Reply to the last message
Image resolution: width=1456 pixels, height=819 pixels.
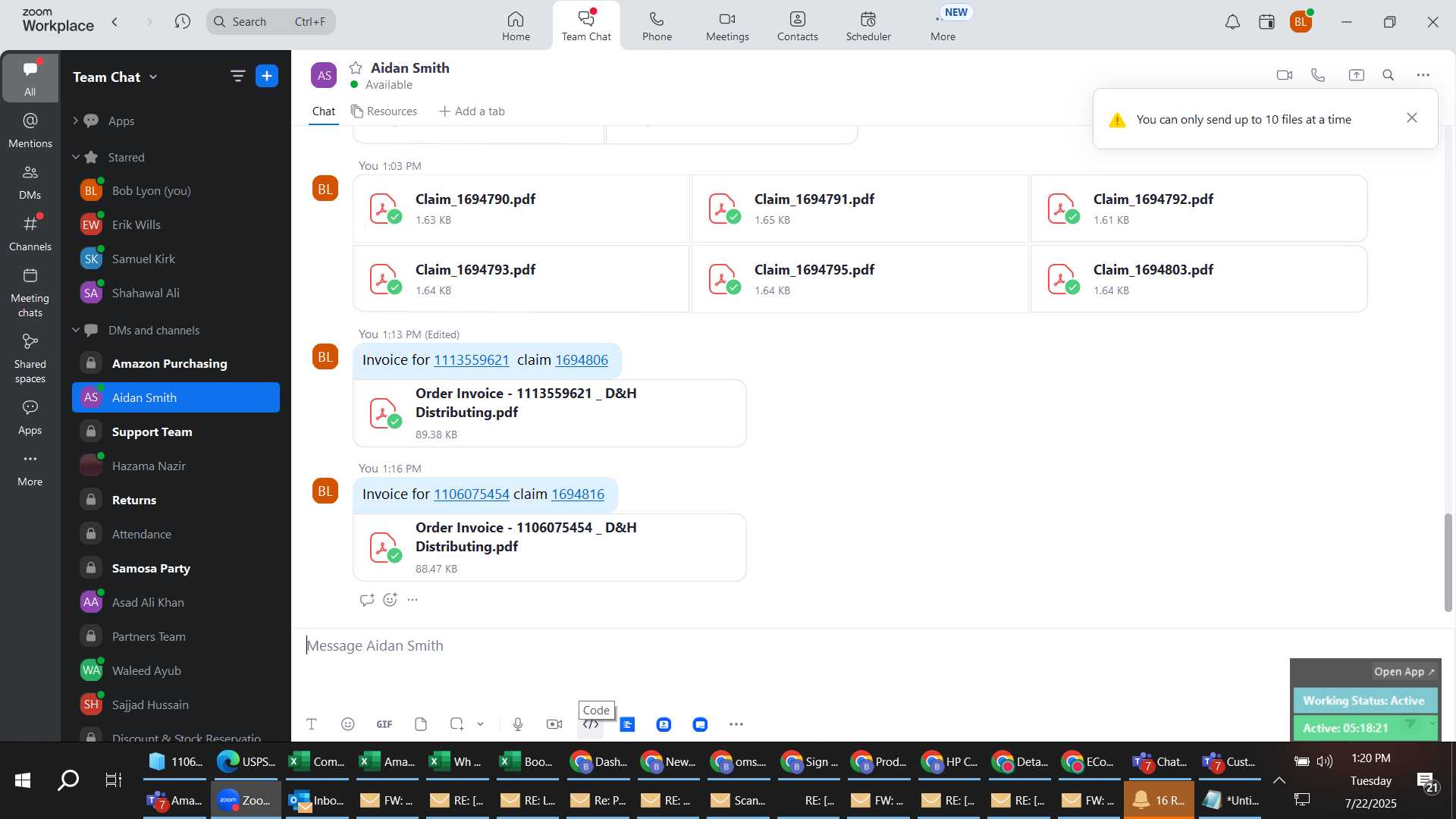pos(367,600)
